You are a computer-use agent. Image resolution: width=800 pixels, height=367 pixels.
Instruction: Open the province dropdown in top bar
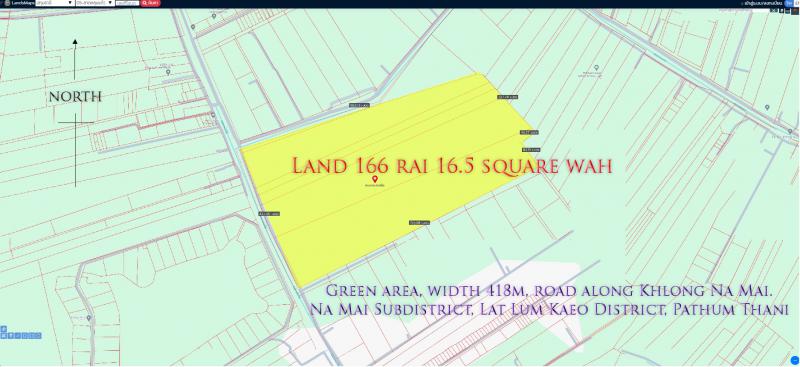click(55, 3)
